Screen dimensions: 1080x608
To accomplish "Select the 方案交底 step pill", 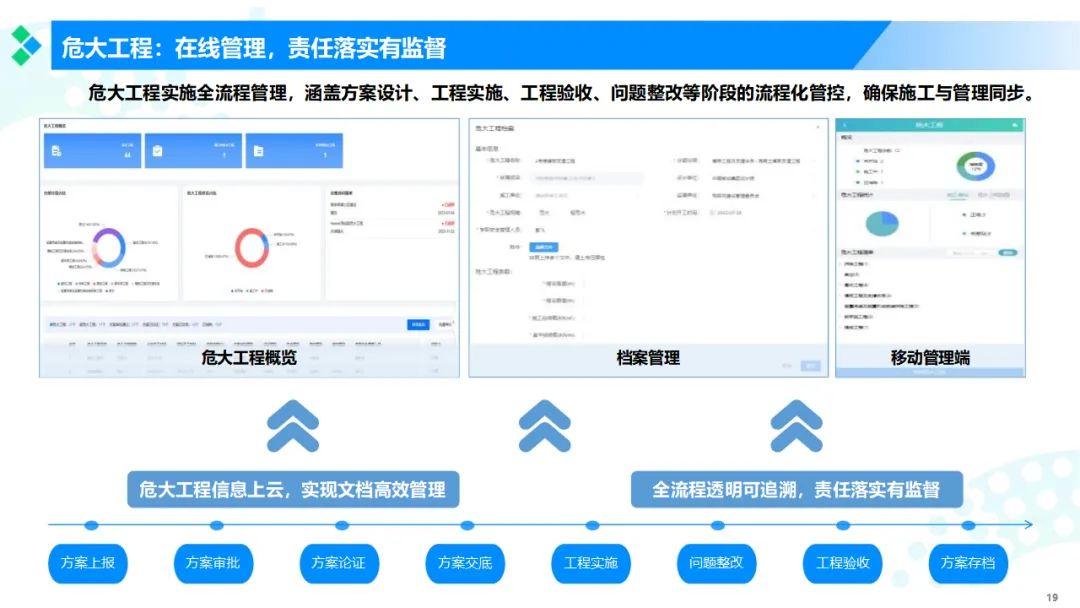I will point(465,563).
